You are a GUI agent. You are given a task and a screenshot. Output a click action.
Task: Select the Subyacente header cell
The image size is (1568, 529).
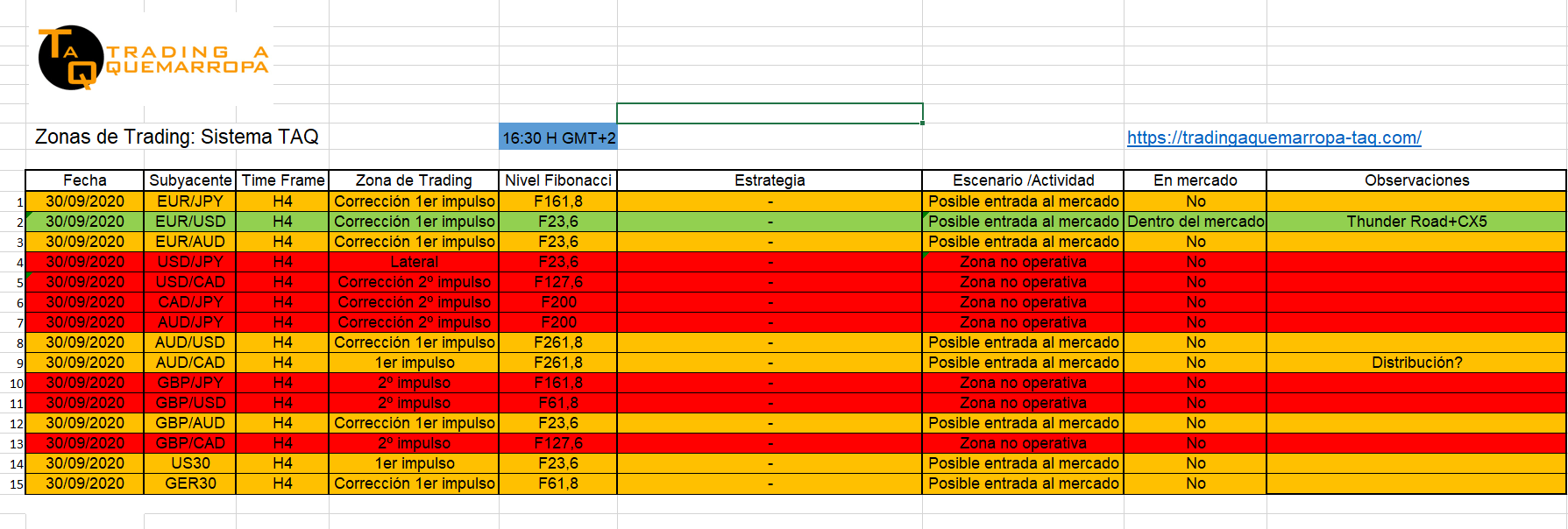[x=190, y=180]
